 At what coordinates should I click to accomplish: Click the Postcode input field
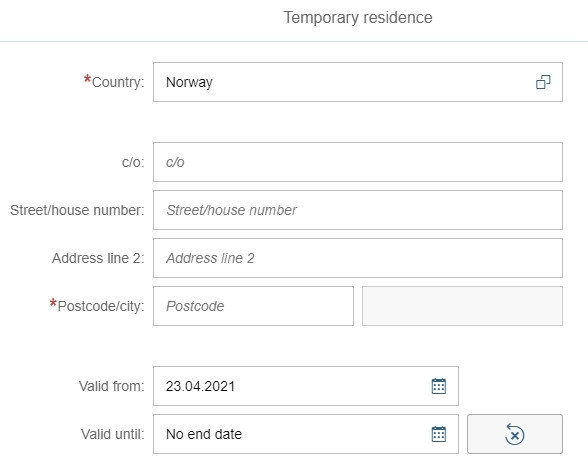(254, 306)
